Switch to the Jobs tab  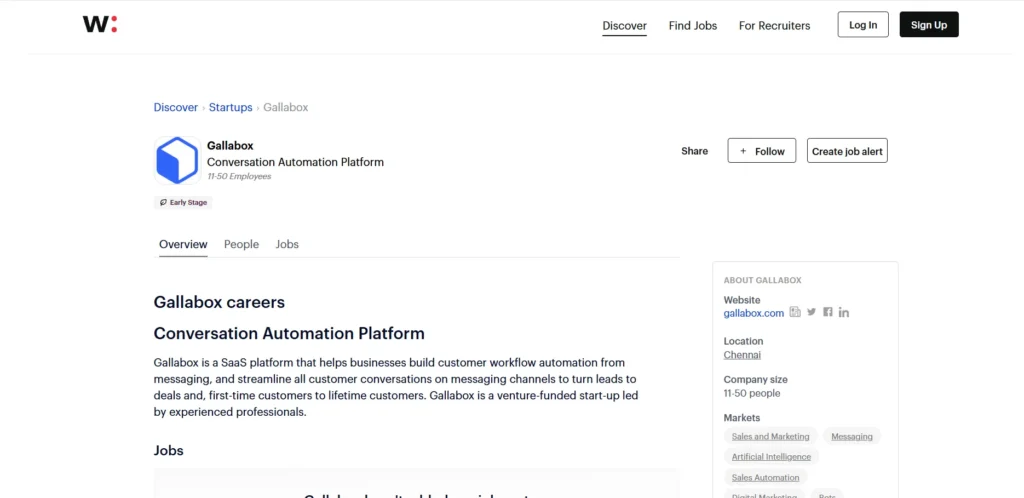click(x=287, y=244)
